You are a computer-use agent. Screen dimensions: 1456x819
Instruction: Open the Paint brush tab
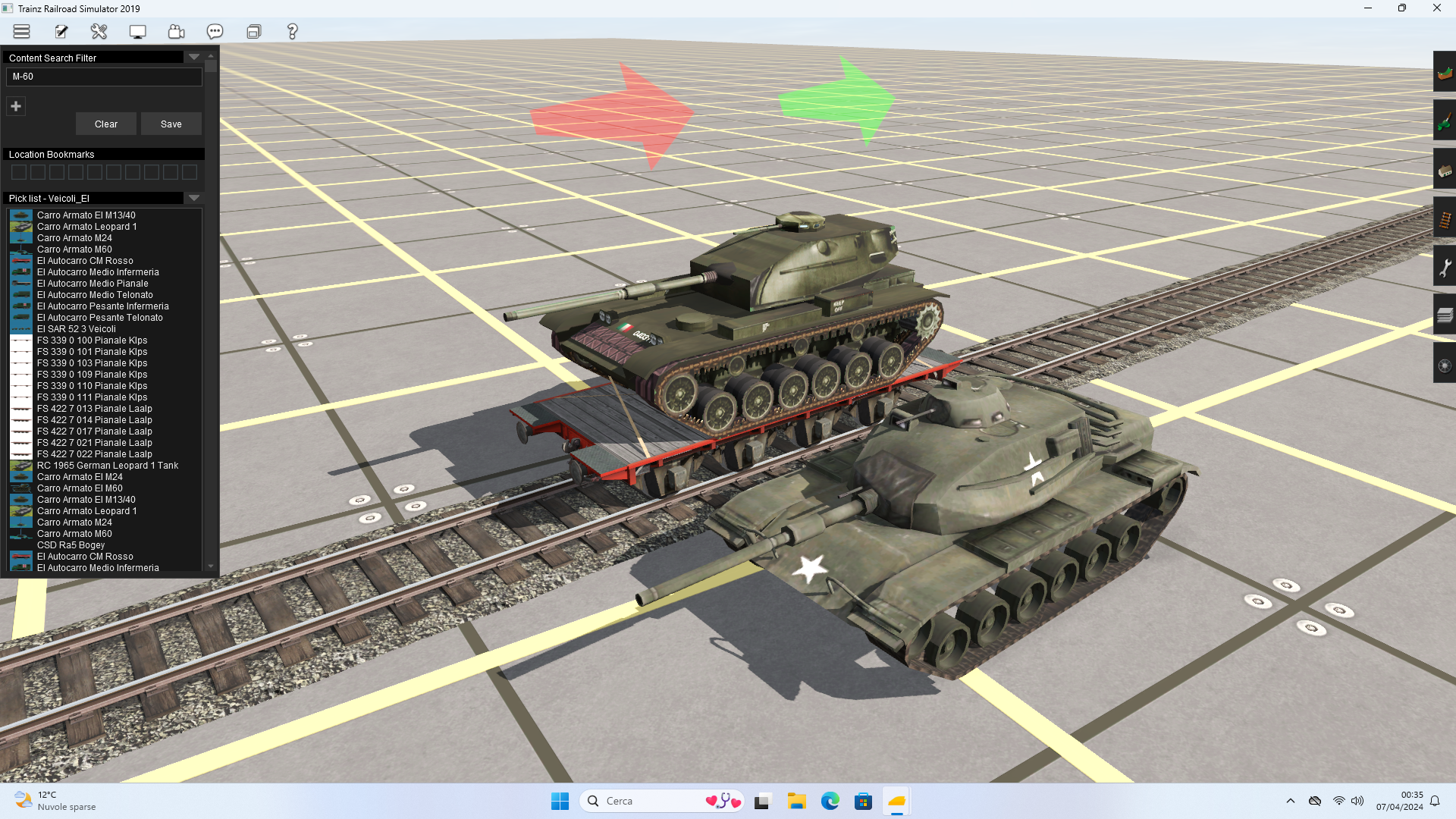click(x=1445, y=121)
